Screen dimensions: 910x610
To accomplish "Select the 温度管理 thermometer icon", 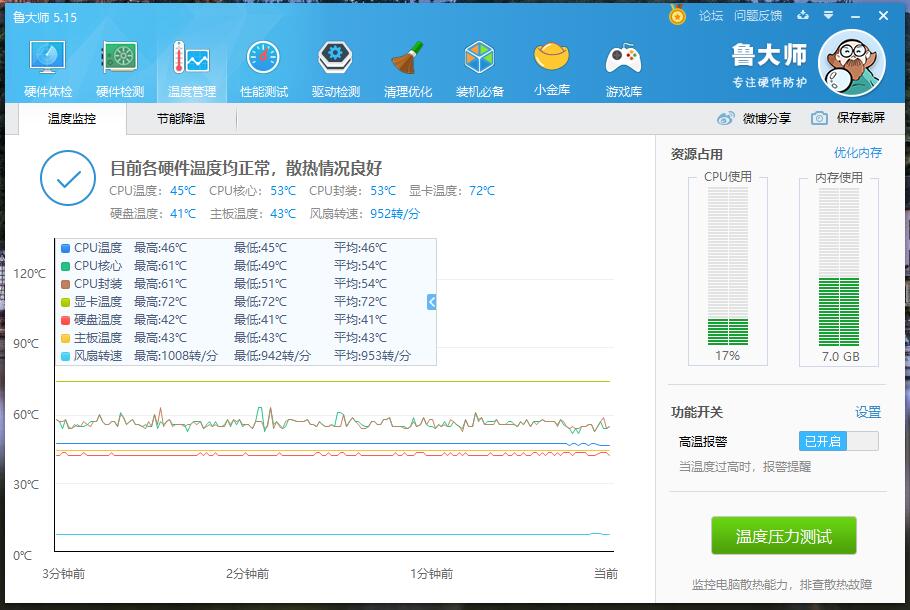I will click(192, 57).
